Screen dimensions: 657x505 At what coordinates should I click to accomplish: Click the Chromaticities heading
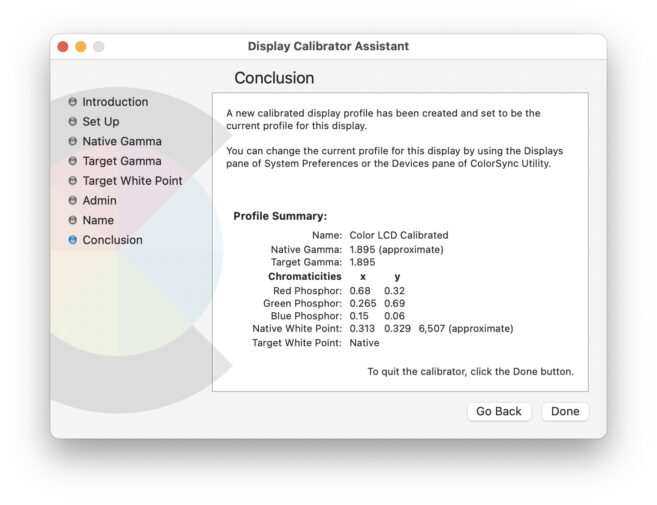[305, 277]
